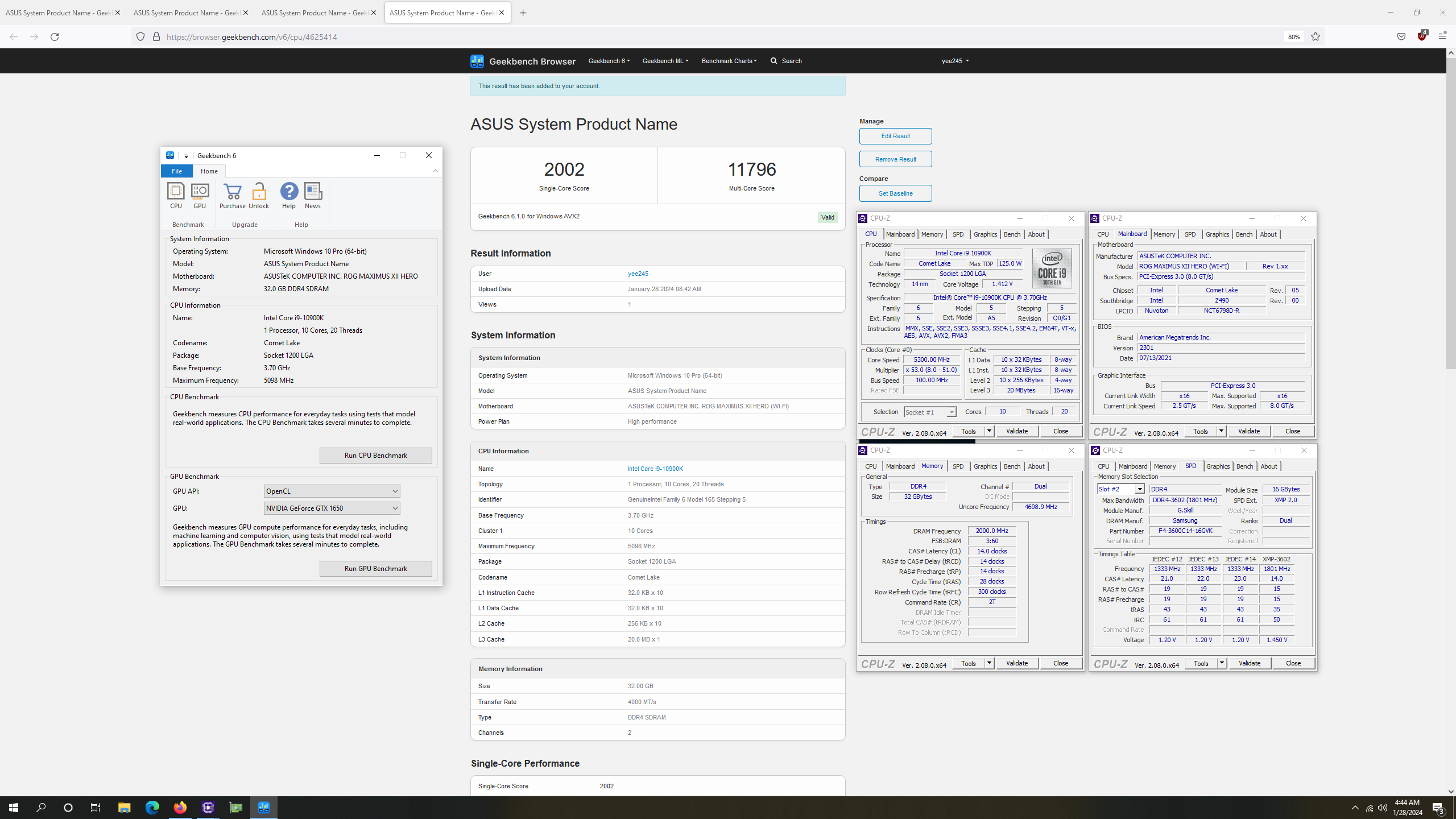This screenshot has height=819, width=1456.
Task: Expand the Geekbench 6 navbar dropdown
Action: pyautogui.click(x=609, y=61)
